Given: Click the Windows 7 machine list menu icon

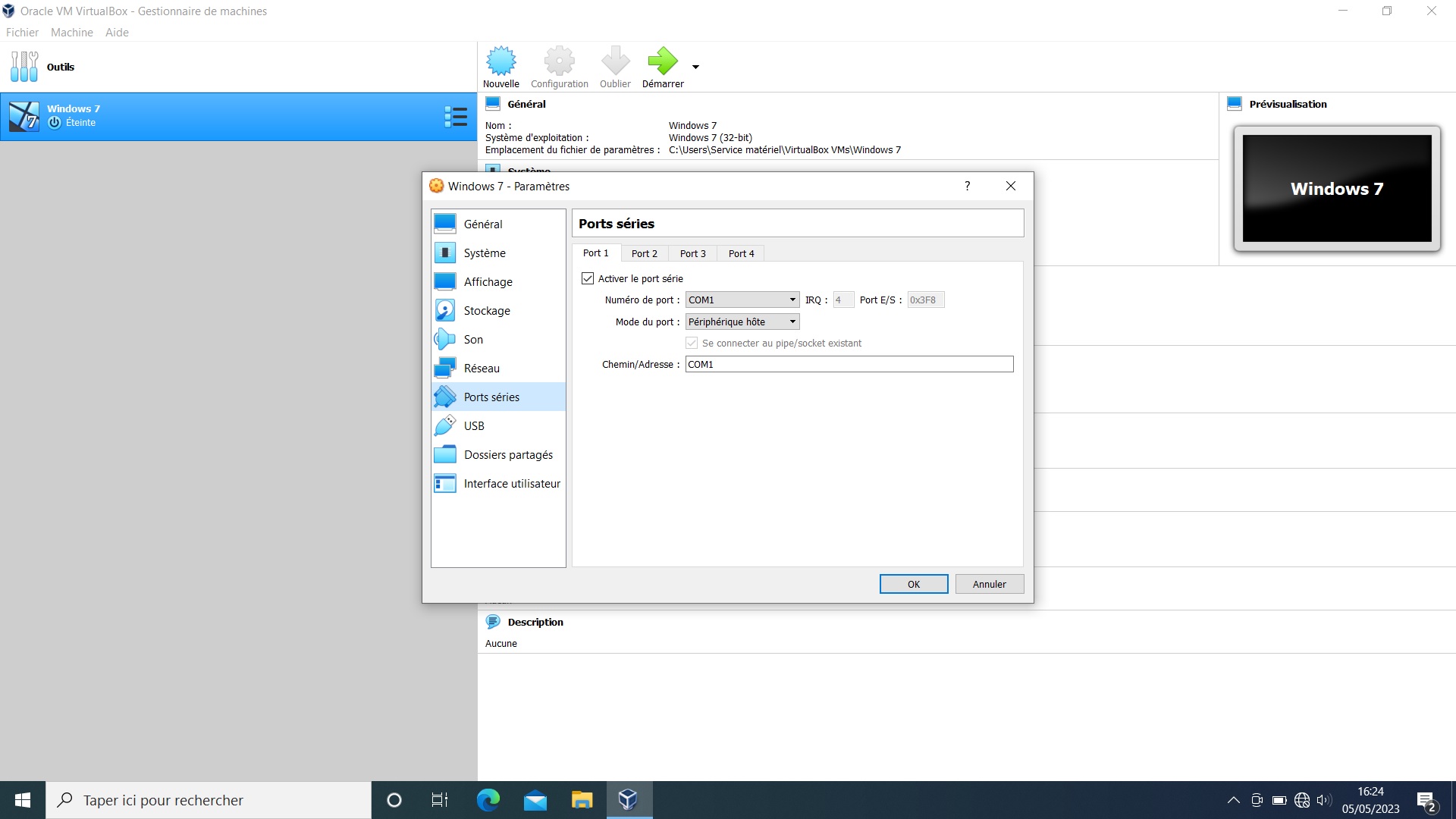Looking at the screenshot, I should [455, 117].
